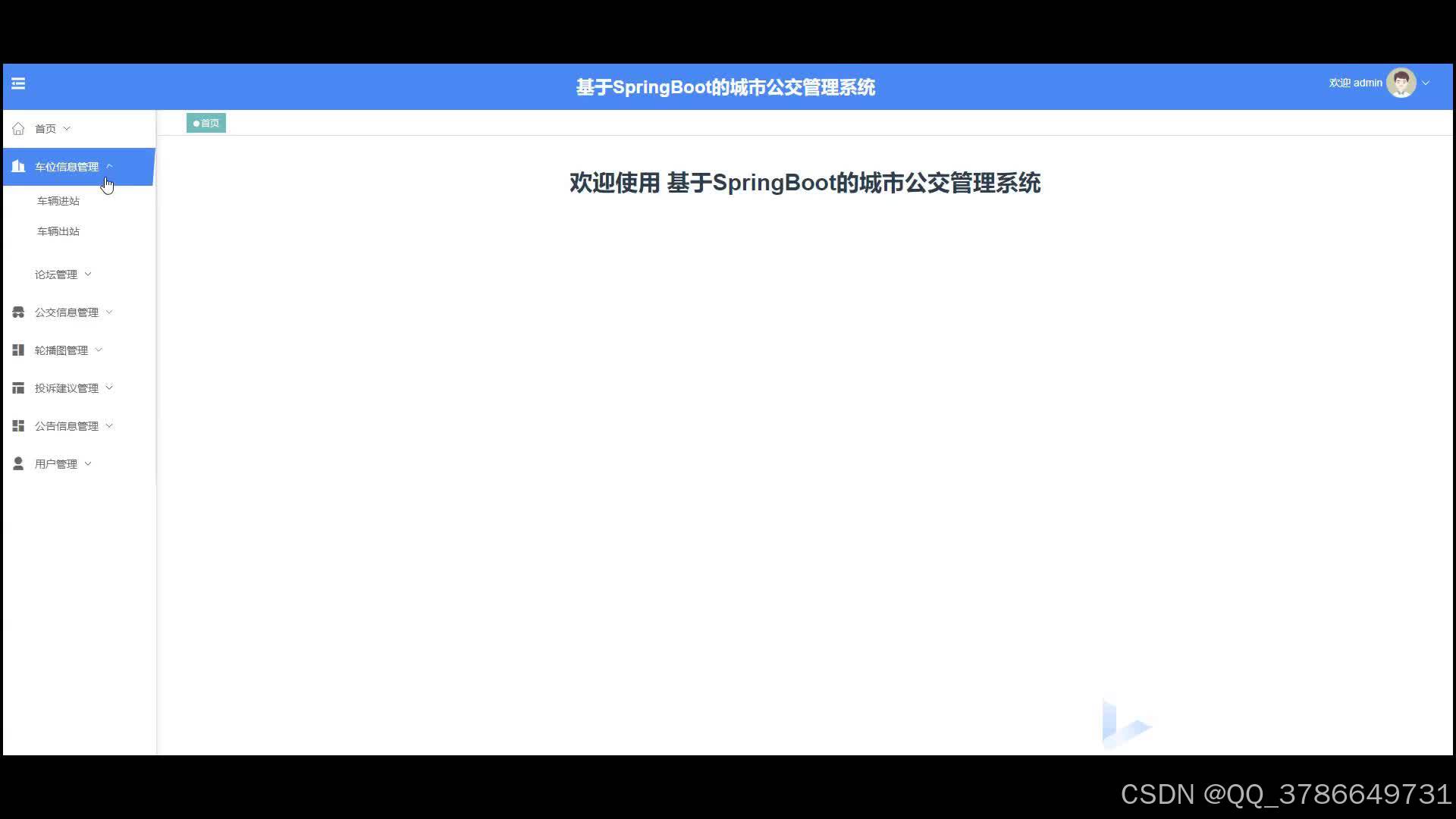Click the person icon beside 用户管理

point(18,463)
